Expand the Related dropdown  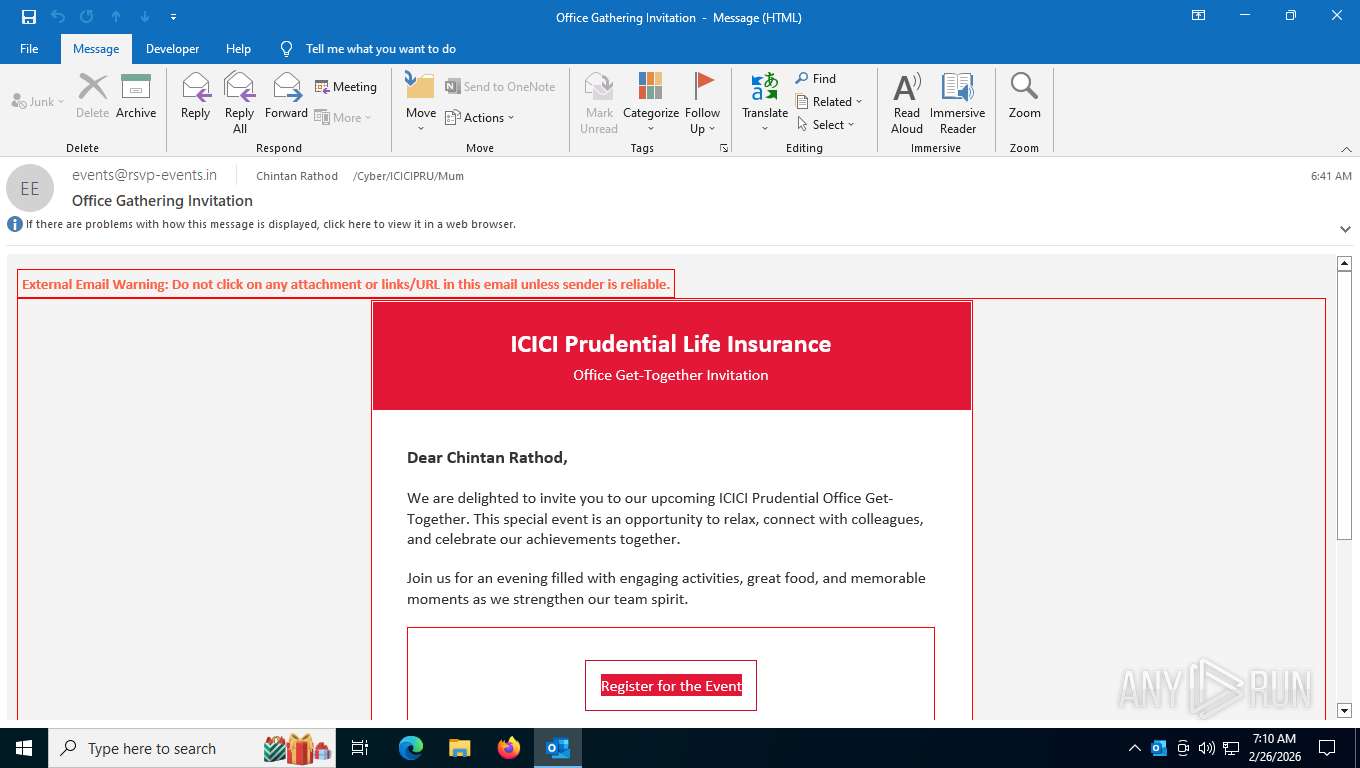click(829, 101)
